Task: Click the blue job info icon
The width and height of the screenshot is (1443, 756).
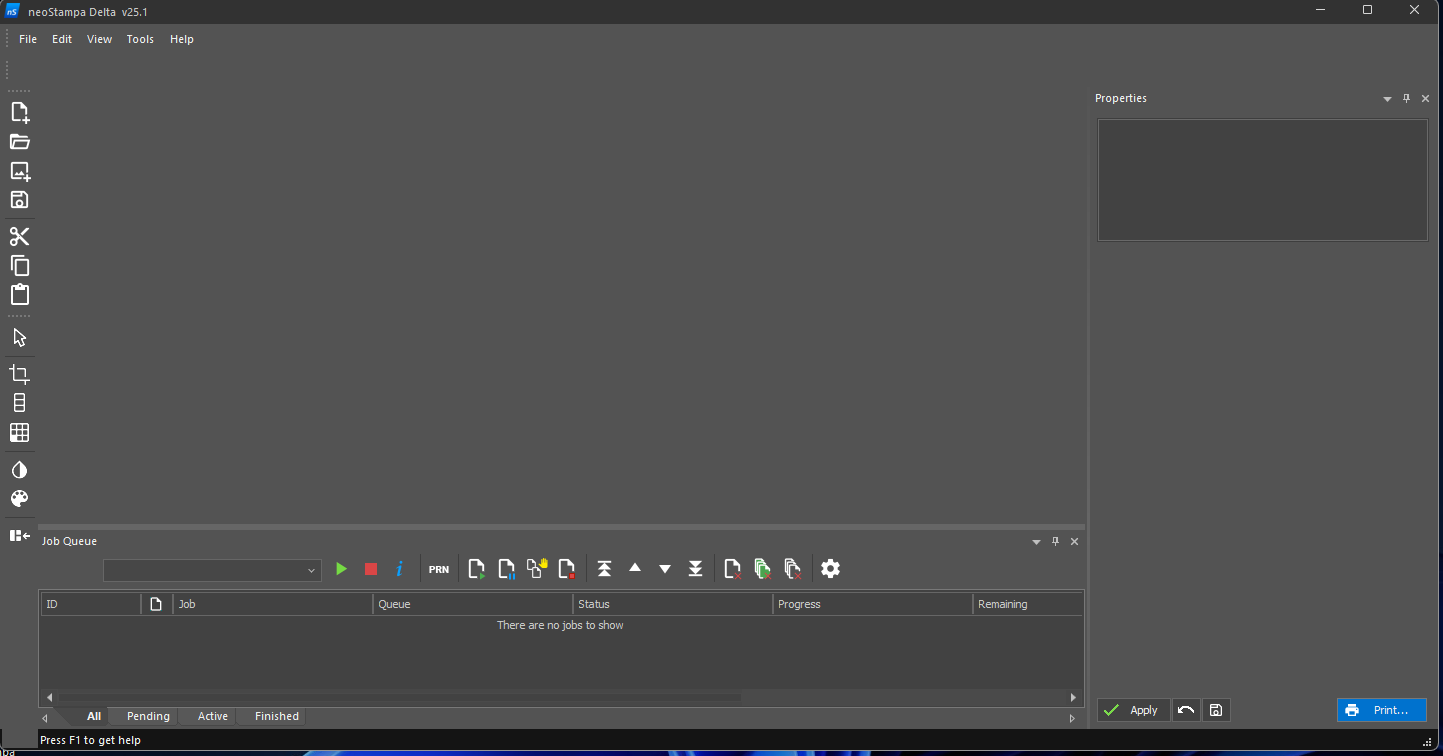Action: click(x=400, y=569)
